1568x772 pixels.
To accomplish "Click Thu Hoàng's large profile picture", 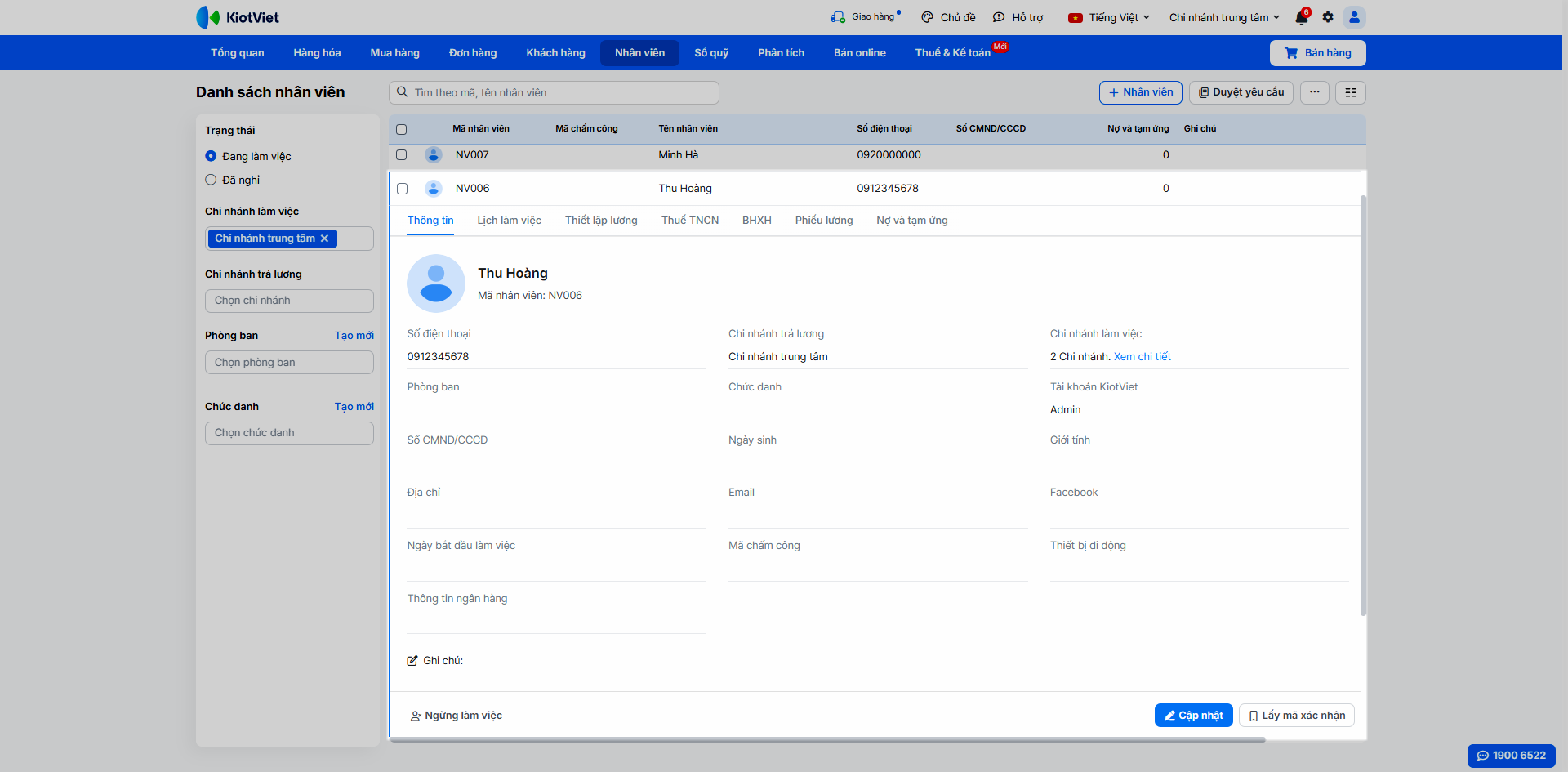I will click(x=436, y=283).
